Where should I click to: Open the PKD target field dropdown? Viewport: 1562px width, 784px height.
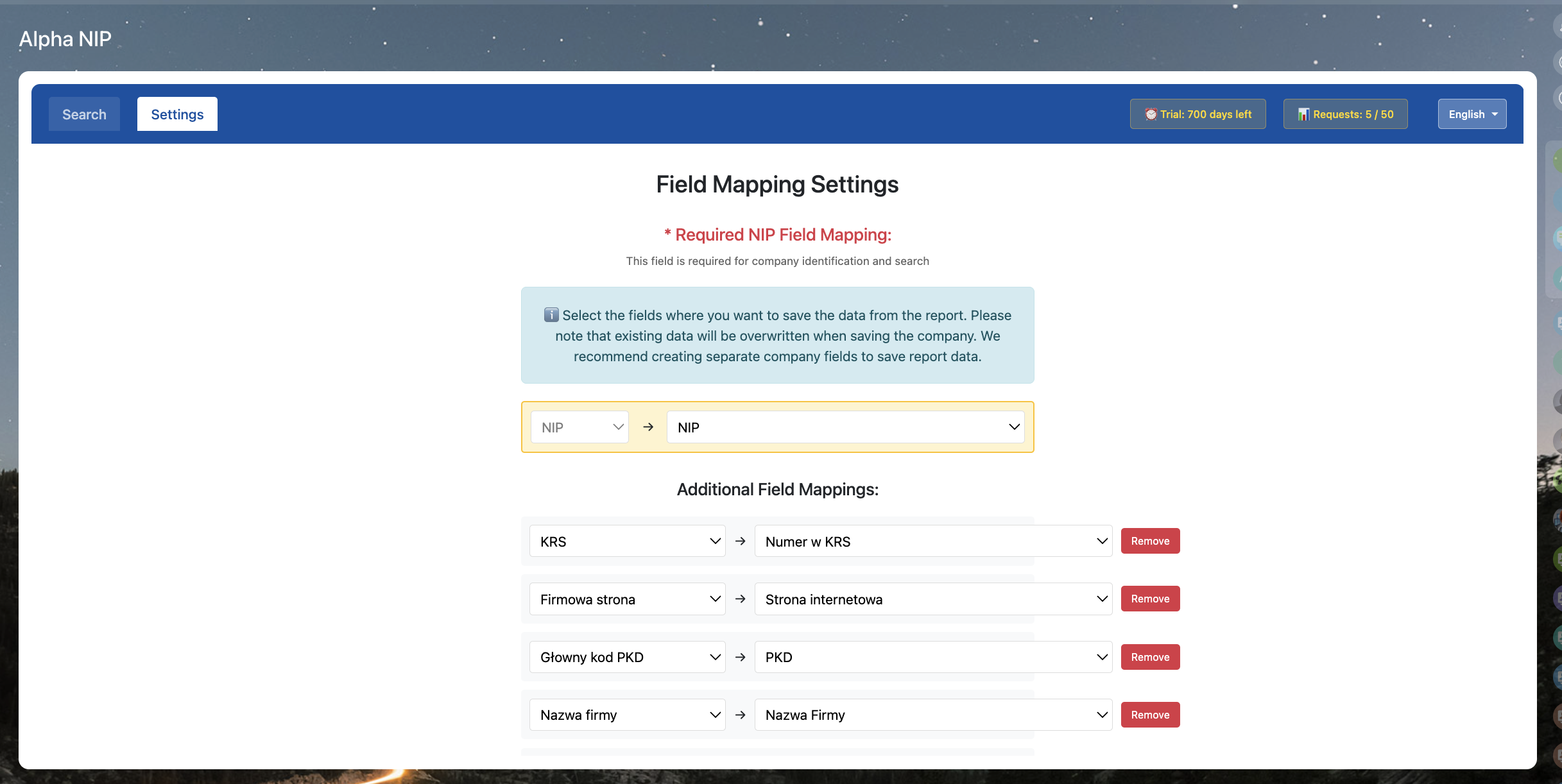[933, 657]
